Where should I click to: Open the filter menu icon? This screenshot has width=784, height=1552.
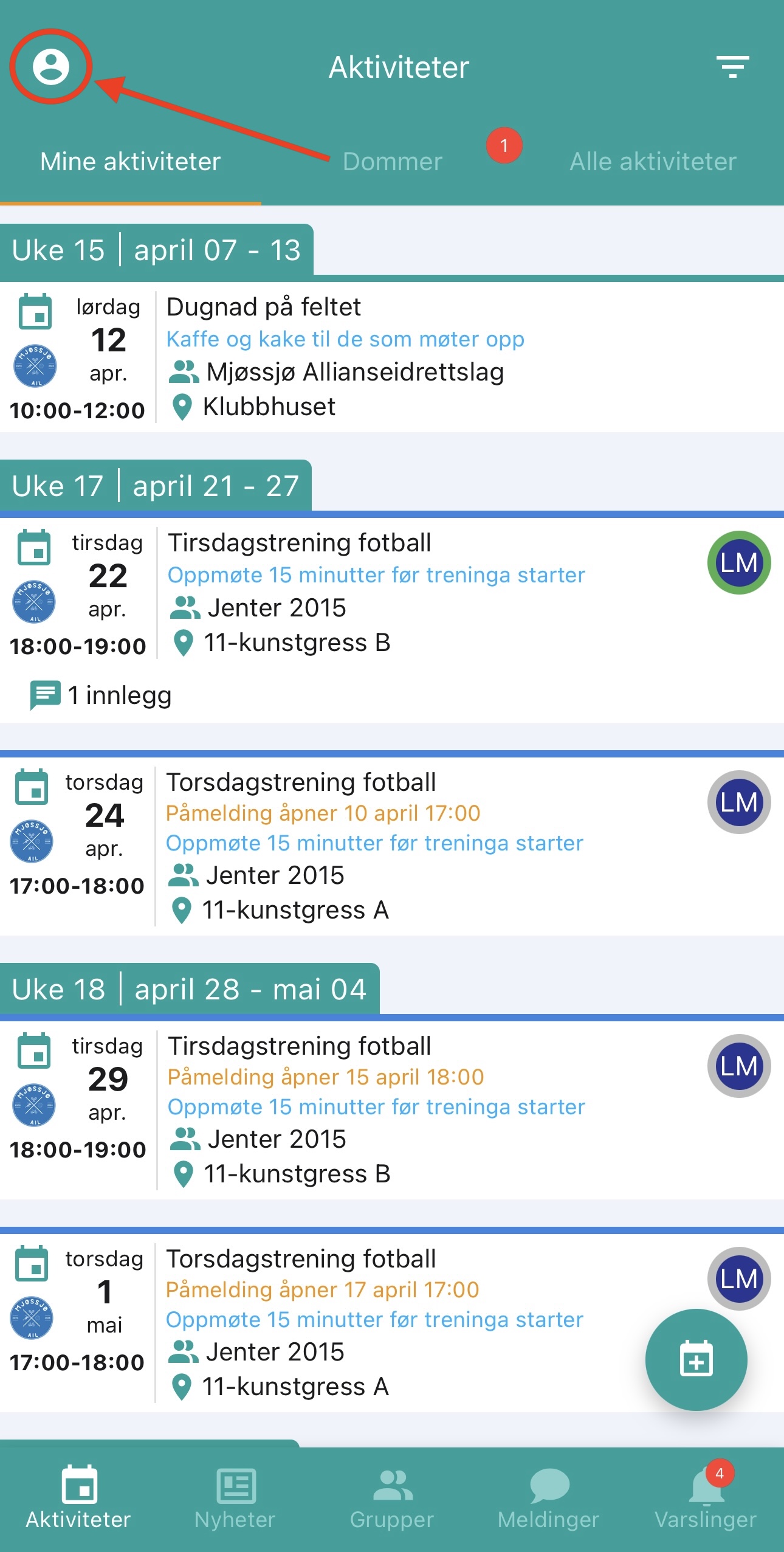[732, 66]
